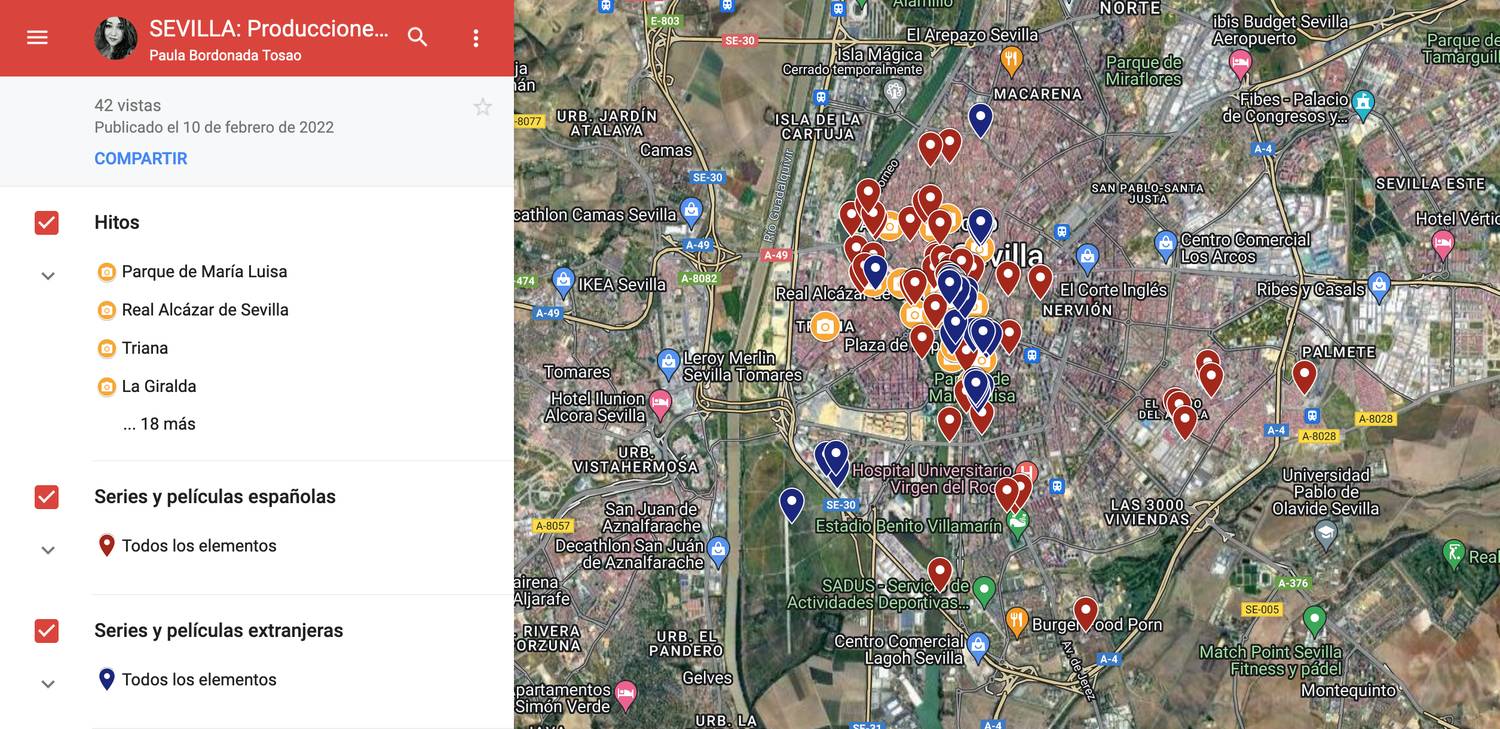This screenshot has height=729, width=1500.
Task: Open the hamburger menu
Action: click(x=37, y=38)
